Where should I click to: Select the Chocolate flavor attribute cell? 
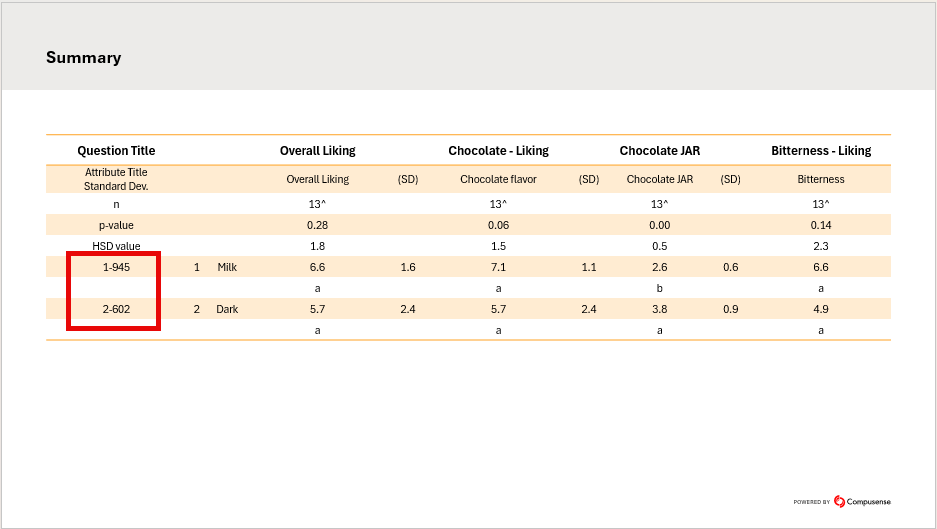click(x=498, y=180)
